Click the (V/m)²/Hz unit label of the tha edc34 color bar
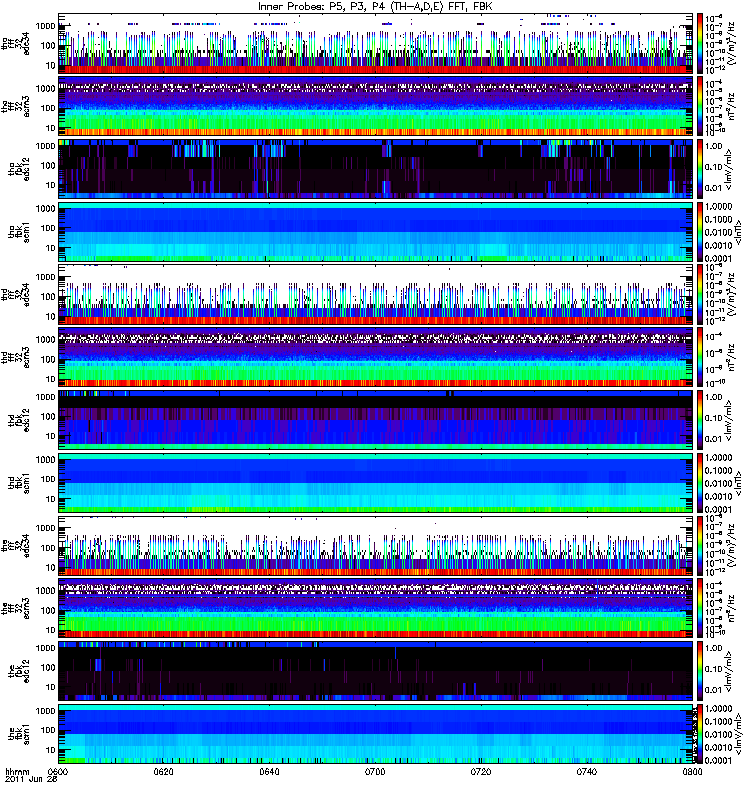The height and width of the screenshot is (800, 750). pyautogui.click(x=731, y=43)
